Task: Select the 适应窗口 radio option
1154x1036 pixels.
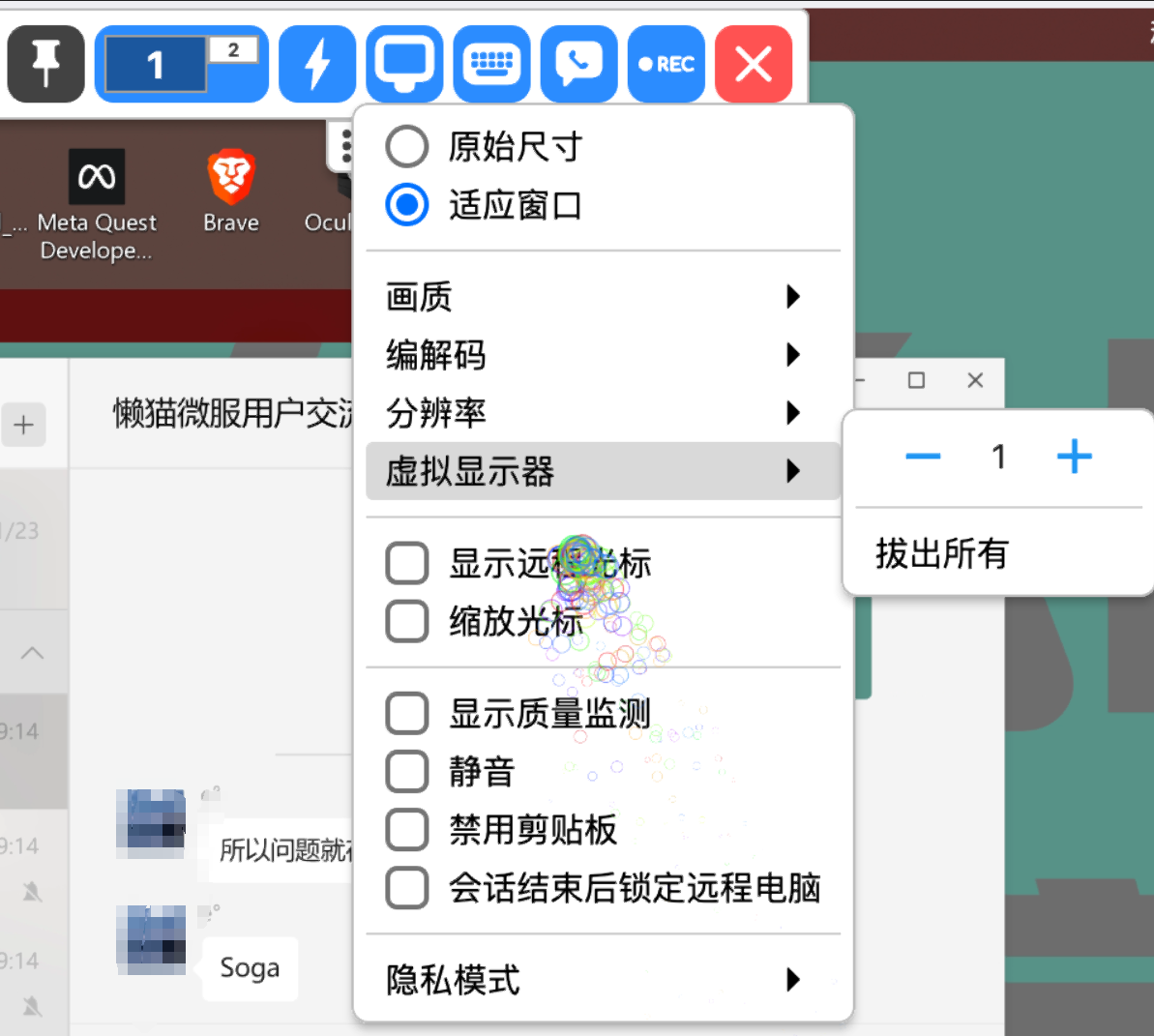Action: (x=407, y=204)
